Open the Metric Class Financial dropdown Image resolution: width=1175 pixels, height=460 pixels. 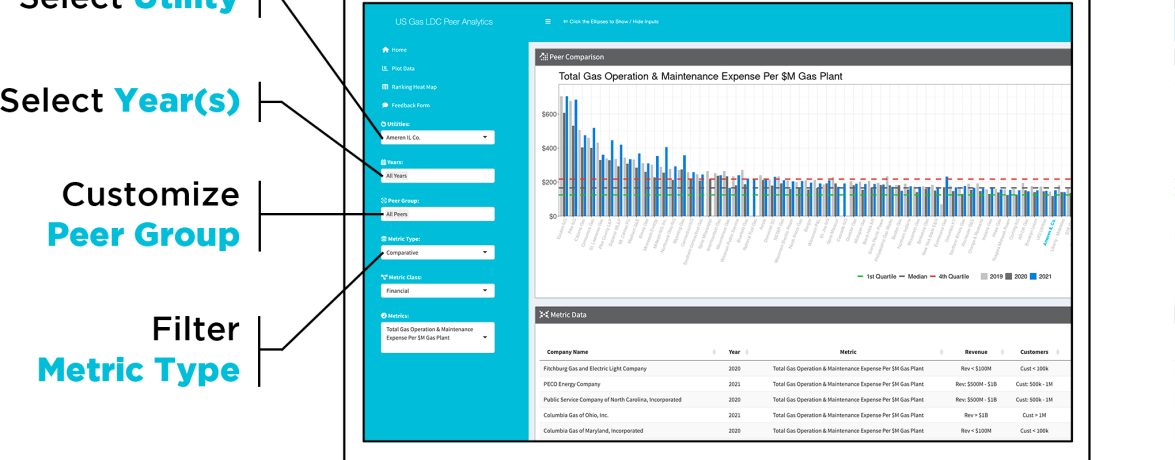point(438,291)
